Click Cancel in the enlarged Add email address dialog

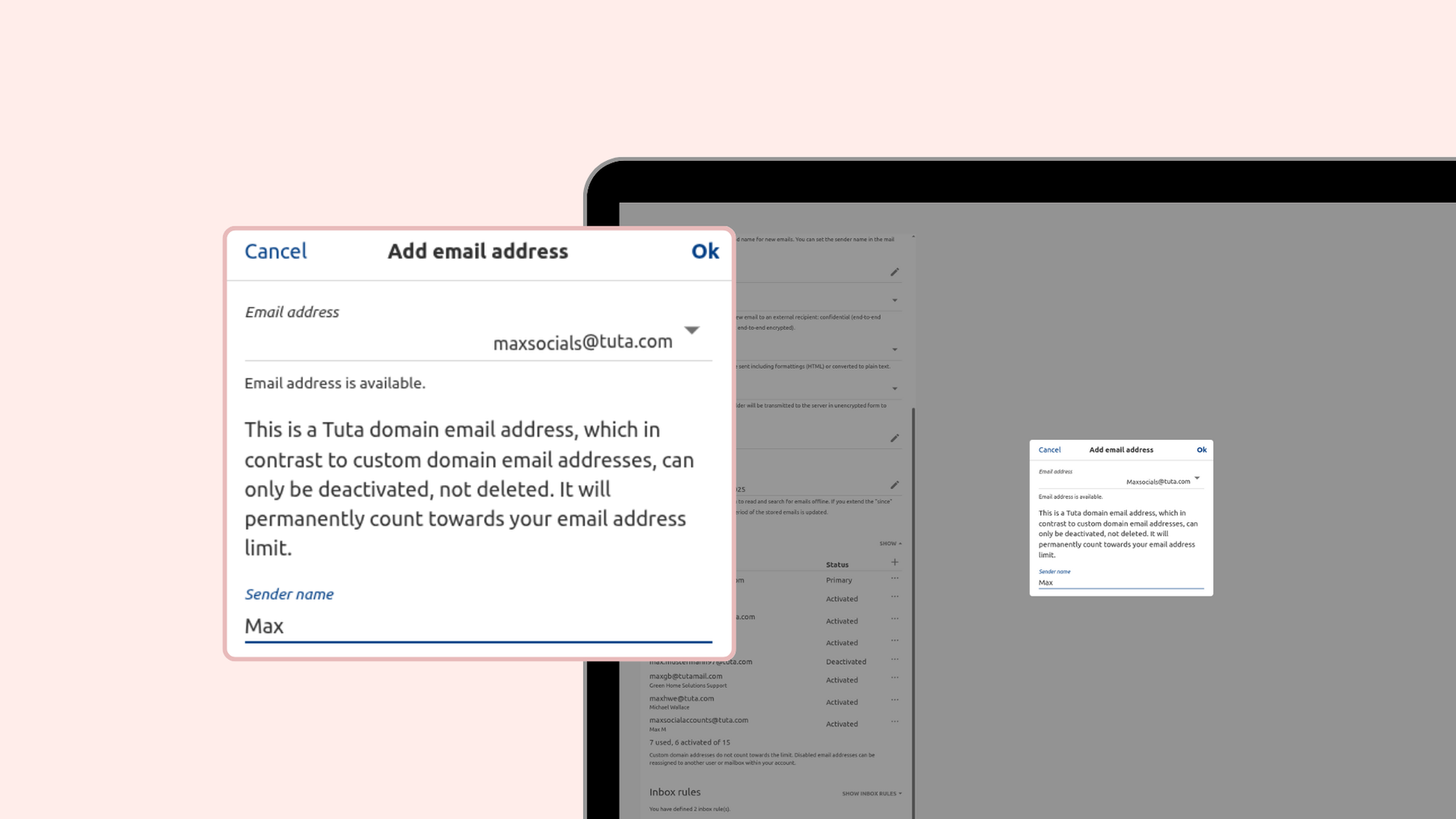275,251
